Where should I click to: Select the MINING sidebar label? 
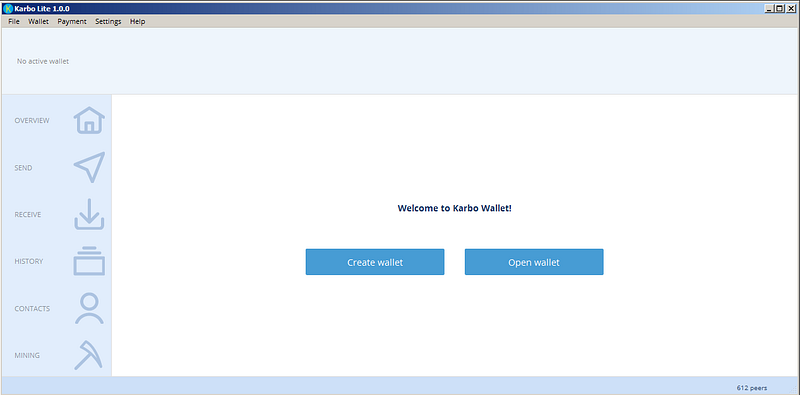(x=27, y=355)
